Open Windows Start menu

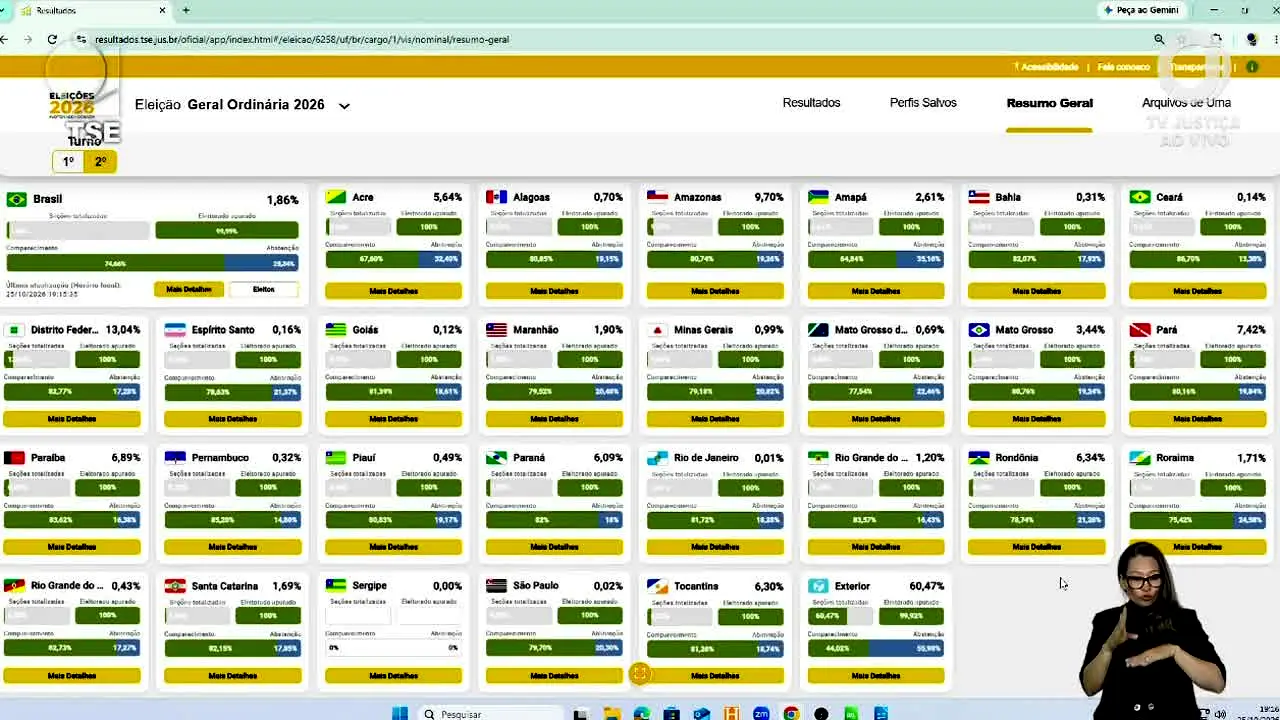click(x=400, y=713)
